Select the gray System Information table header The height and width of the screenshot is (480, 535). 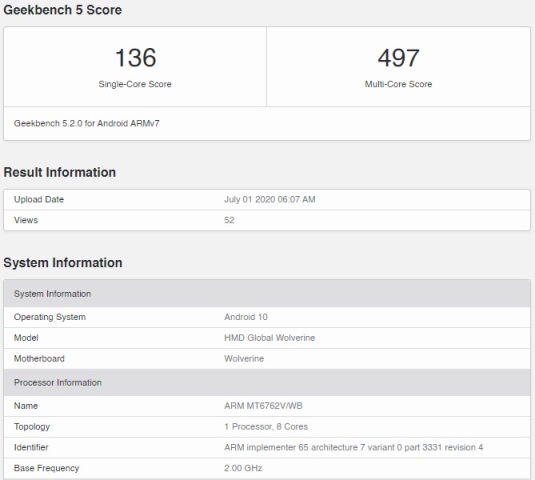coord(267,293)
